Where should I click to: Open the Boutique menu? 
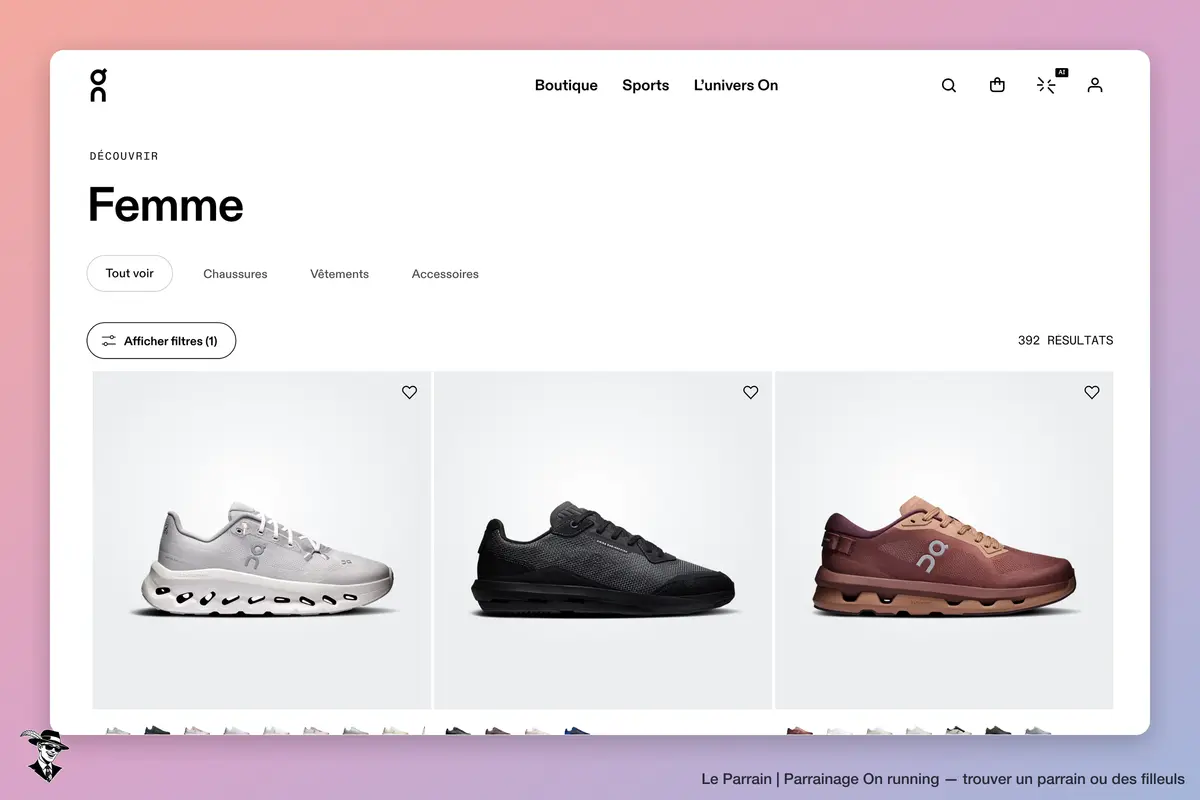(x=566, y=85)
